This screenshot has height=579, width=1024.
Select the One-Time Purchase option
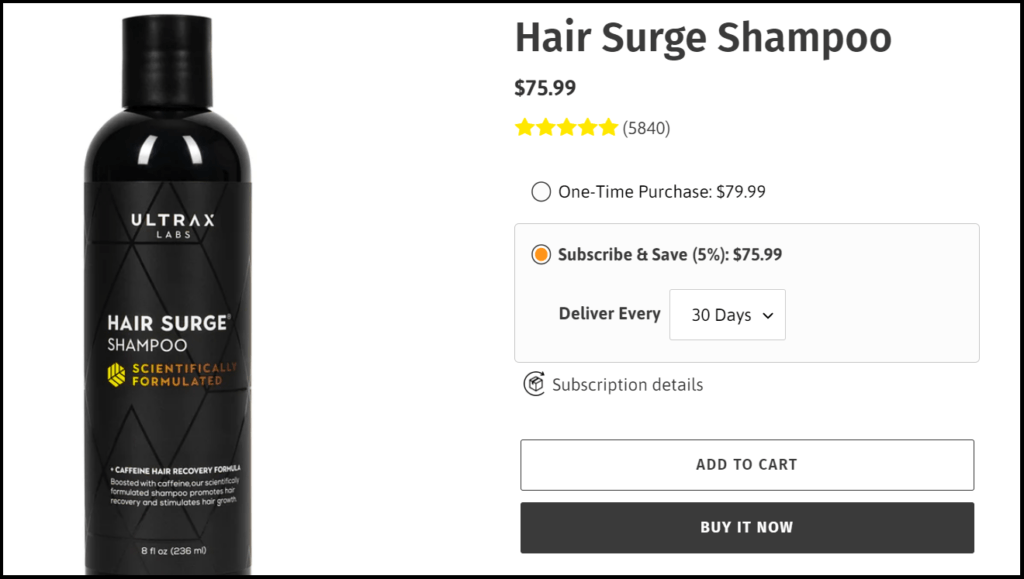pyautogui.click(x=540, y=191)
